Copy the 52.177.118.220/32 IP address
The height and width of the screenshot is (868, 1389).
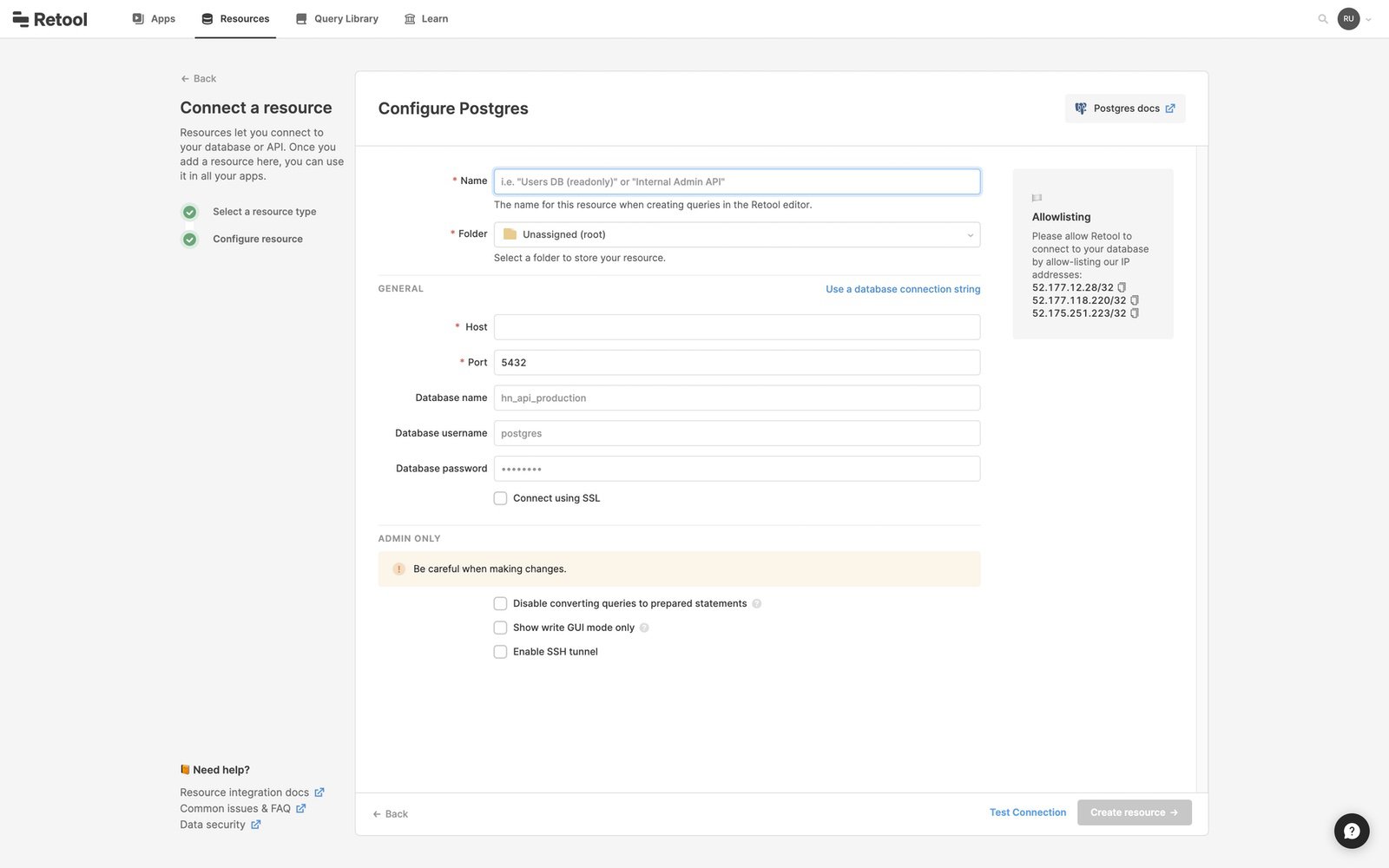coord(1135,300)
